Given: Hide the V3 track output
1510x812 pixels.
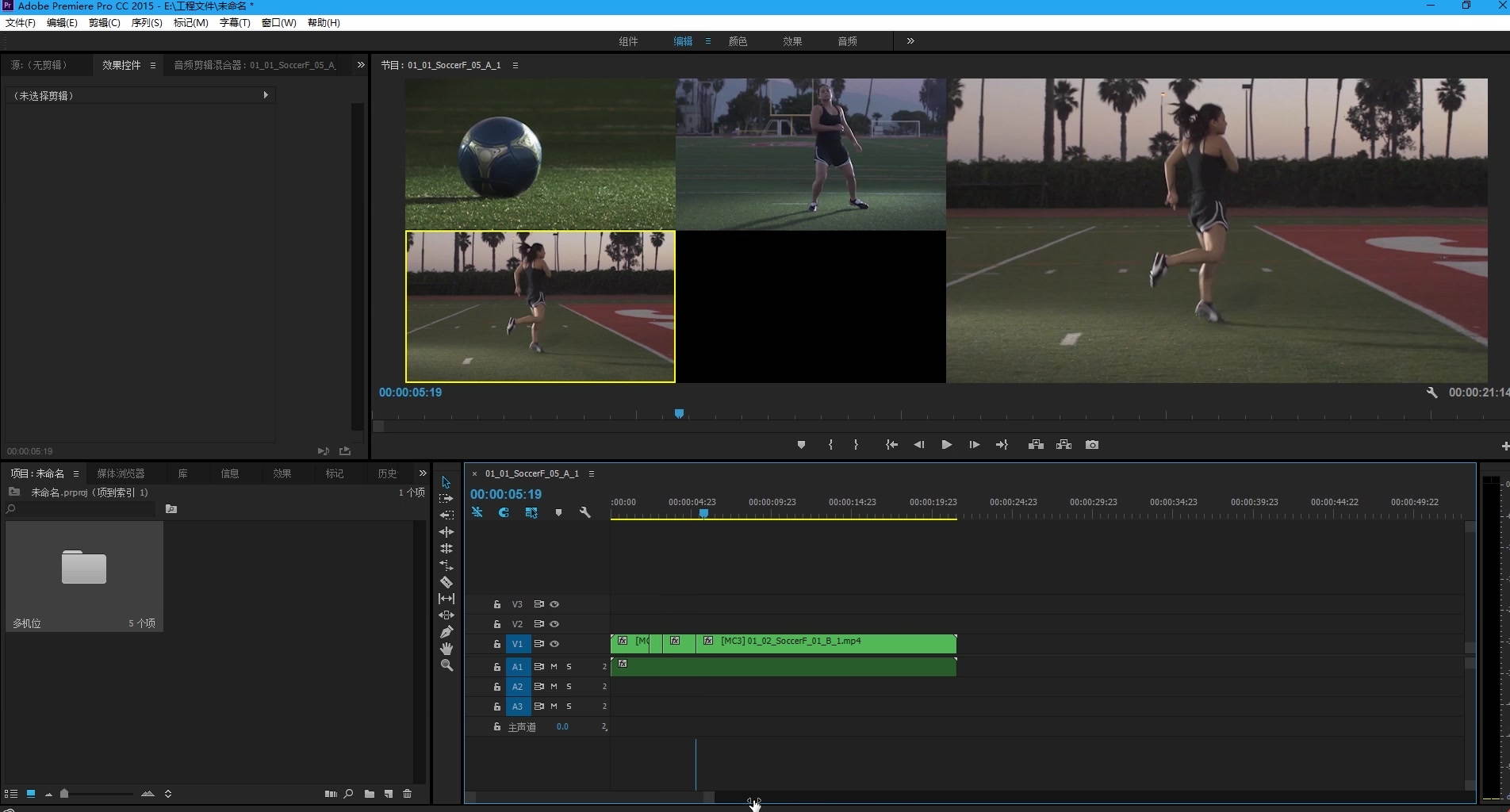Looking at the screenshot, I should click(554, 604).
